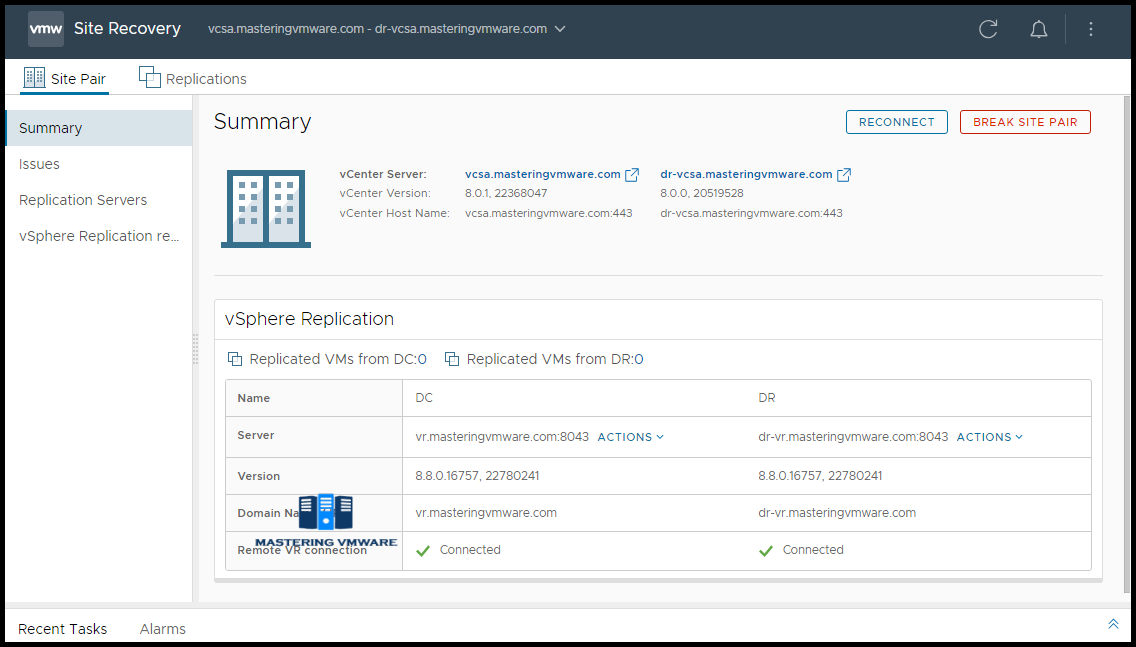The width and height of the screenshot is (1136, 647).
Task: Select Issues in the sidebar
Action: click(x=37, y=163)
